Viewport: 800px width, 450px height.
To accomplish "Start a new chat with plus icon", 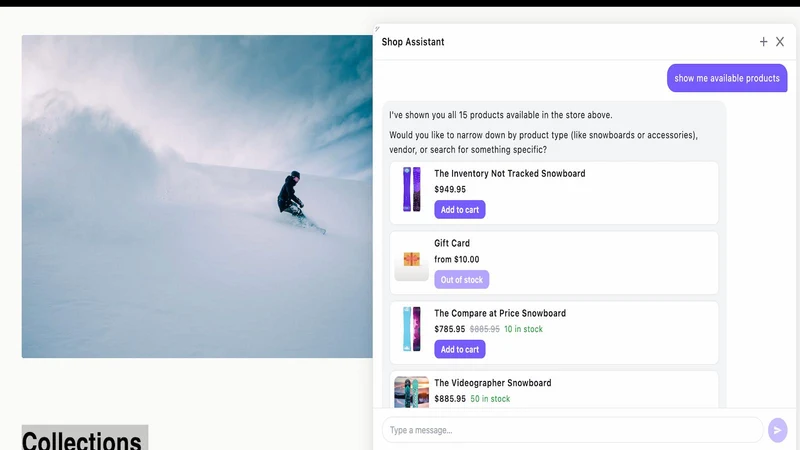I will click(x=763, y=42).
